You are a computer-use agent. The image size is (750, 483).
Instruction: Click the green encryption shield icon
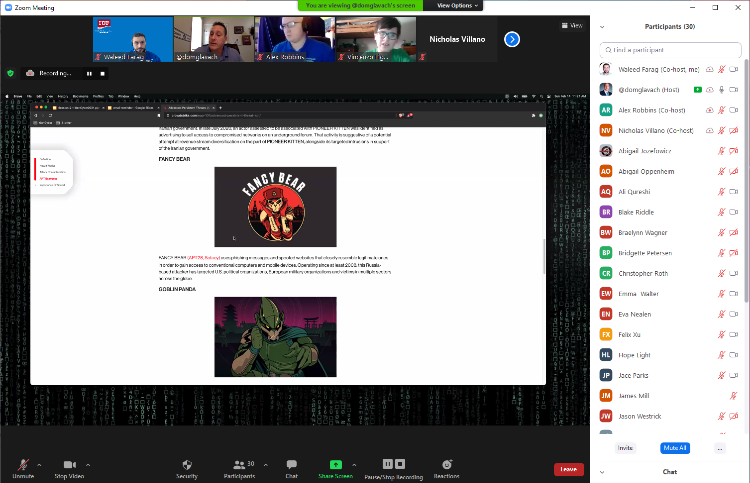coord(11,73)
